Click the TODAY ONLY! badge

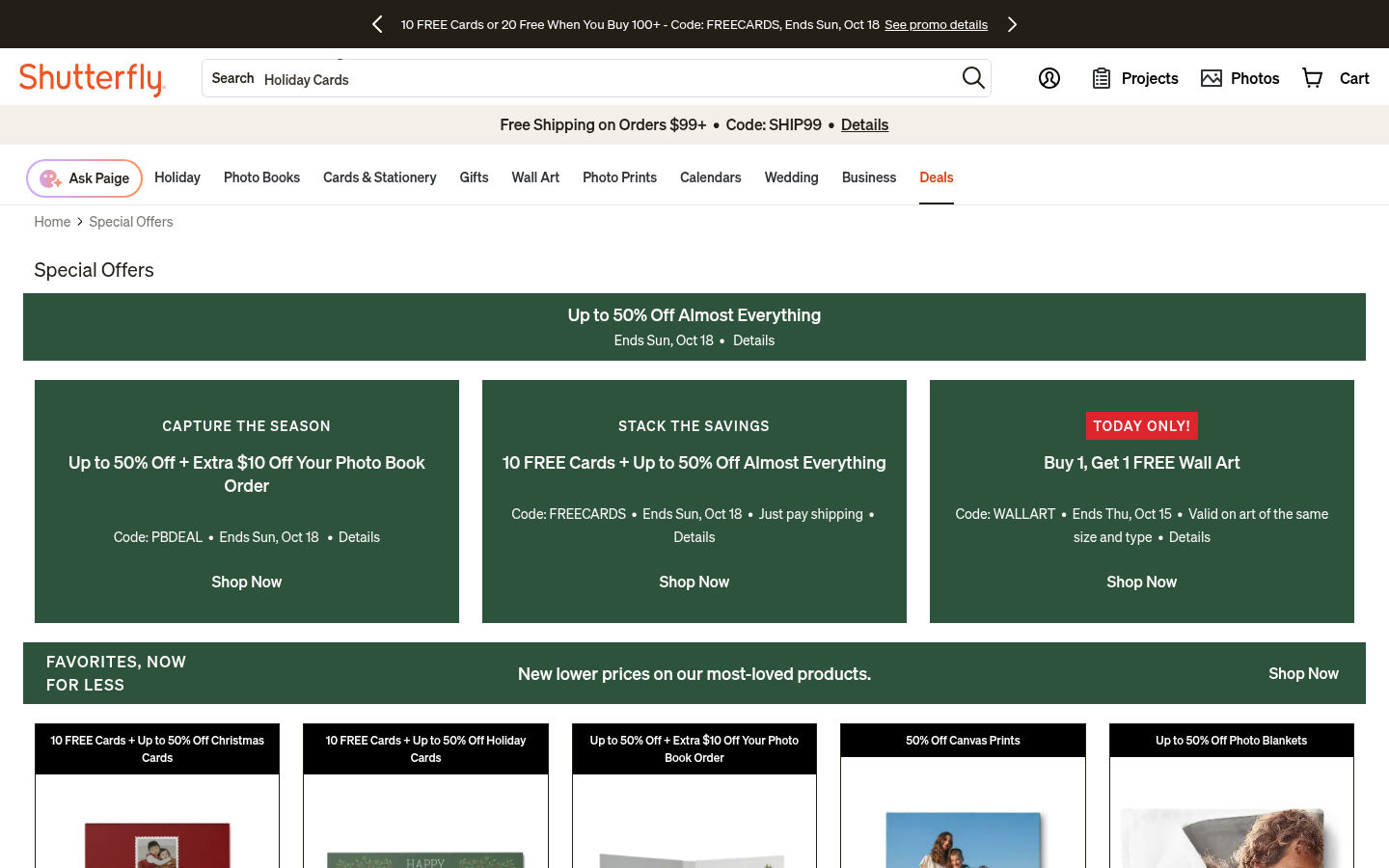coord(1142,426)
